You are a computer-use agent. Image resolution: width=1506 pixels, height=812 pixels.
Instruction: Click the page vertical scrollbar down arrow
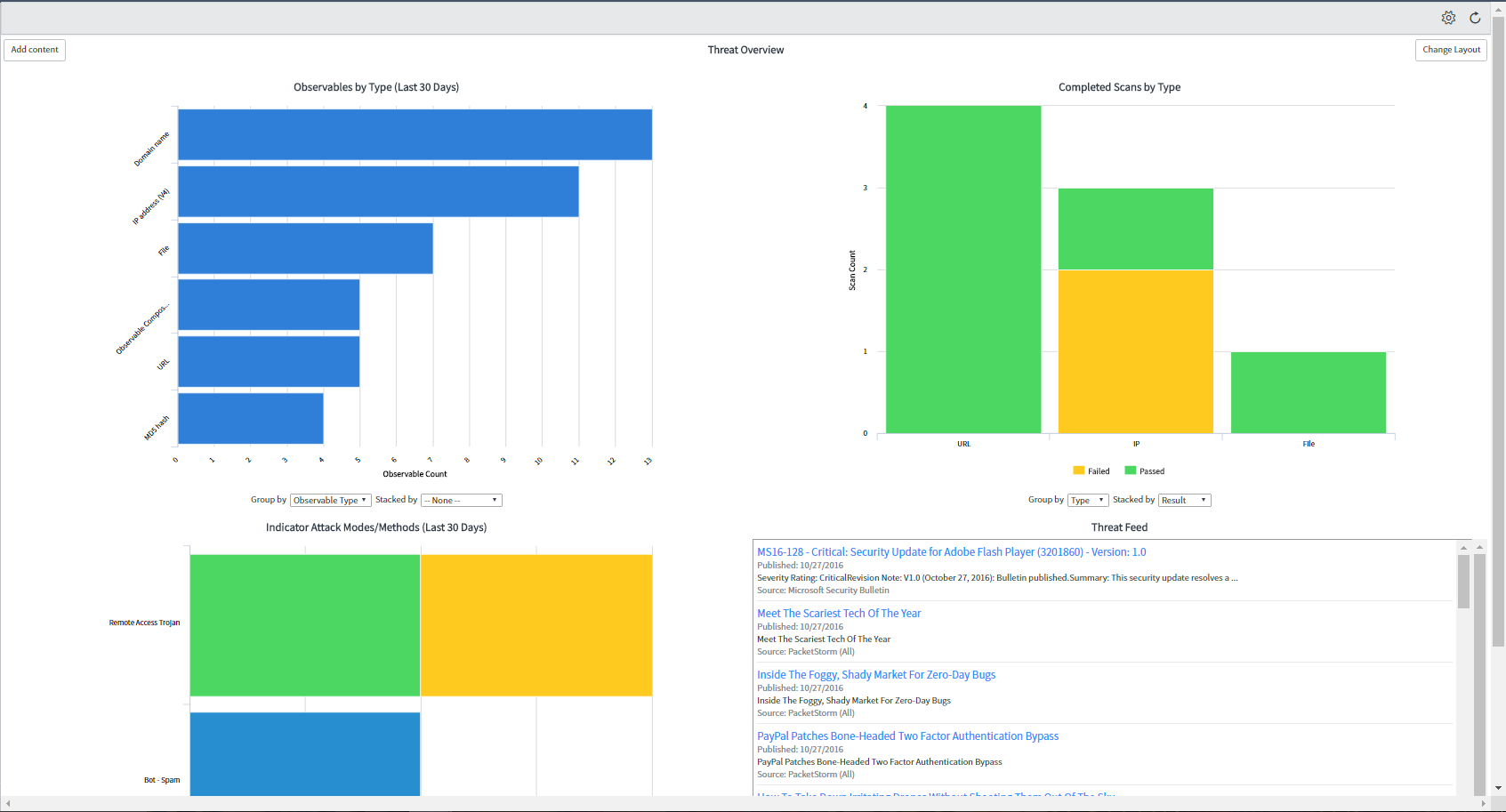click(1499, 788)
